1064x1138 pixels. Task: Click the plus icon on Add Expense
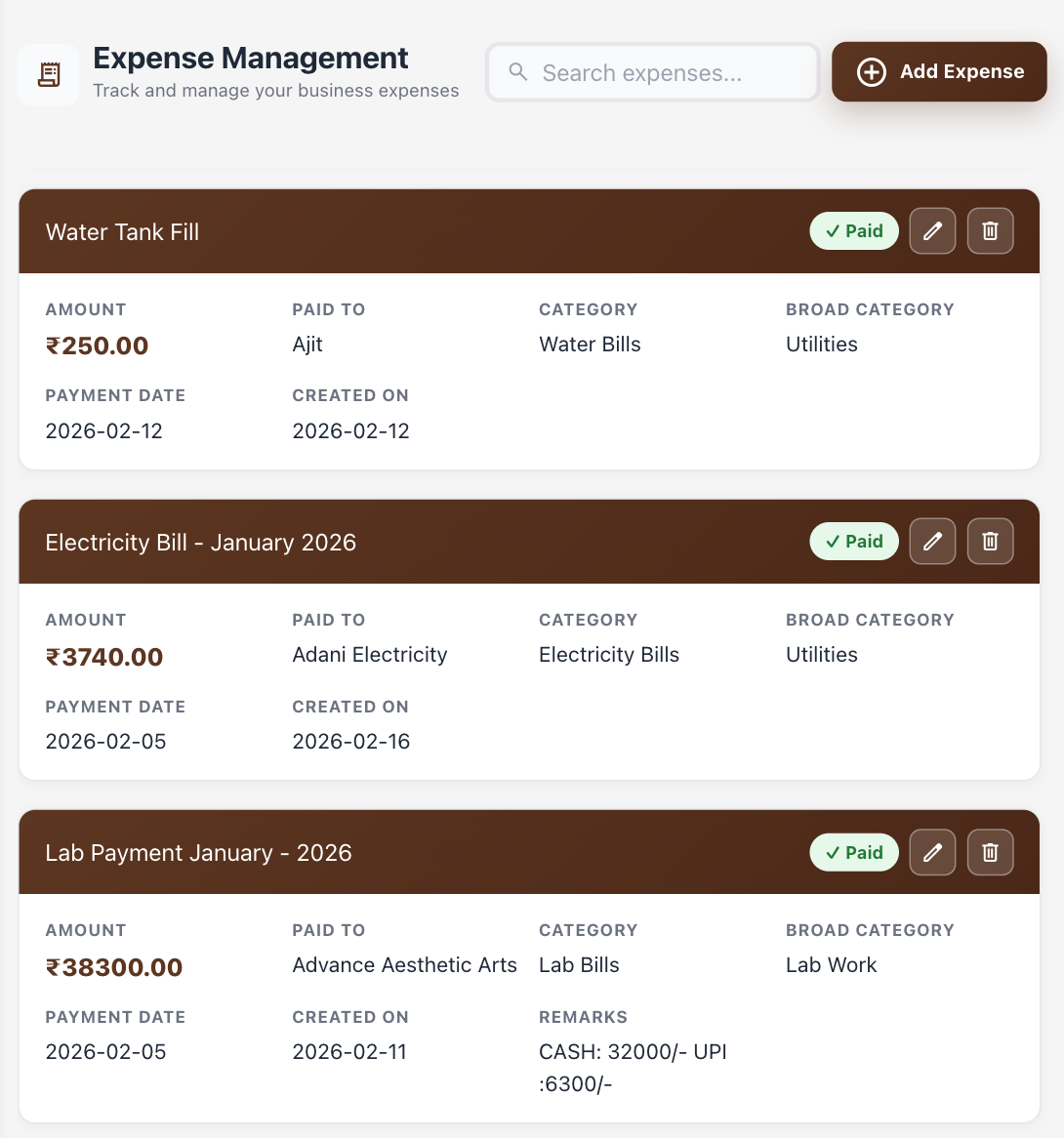(871, 71)
